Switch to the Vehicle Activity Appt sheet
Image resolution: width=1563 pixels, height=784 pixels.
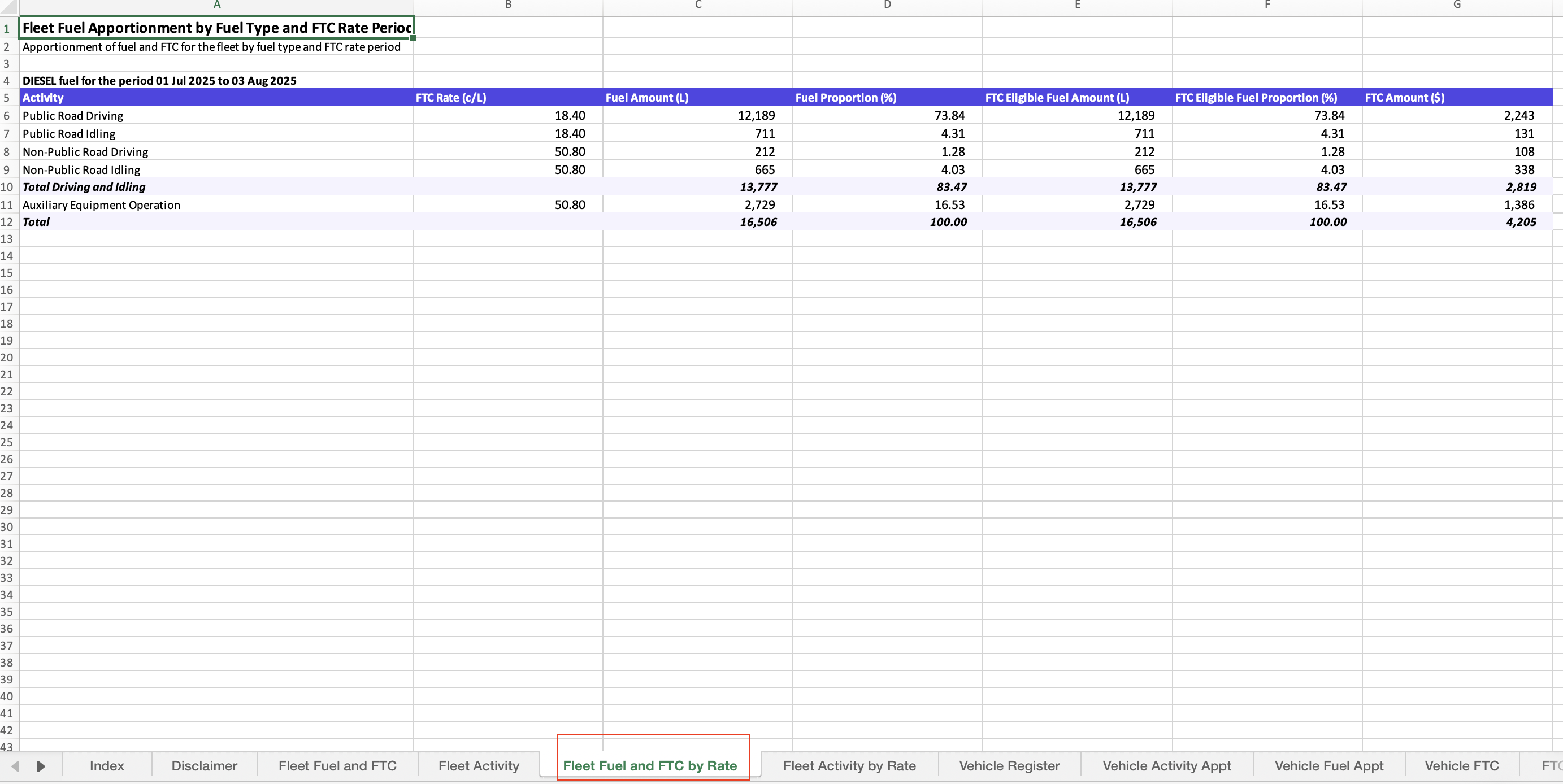[1166, 765]
